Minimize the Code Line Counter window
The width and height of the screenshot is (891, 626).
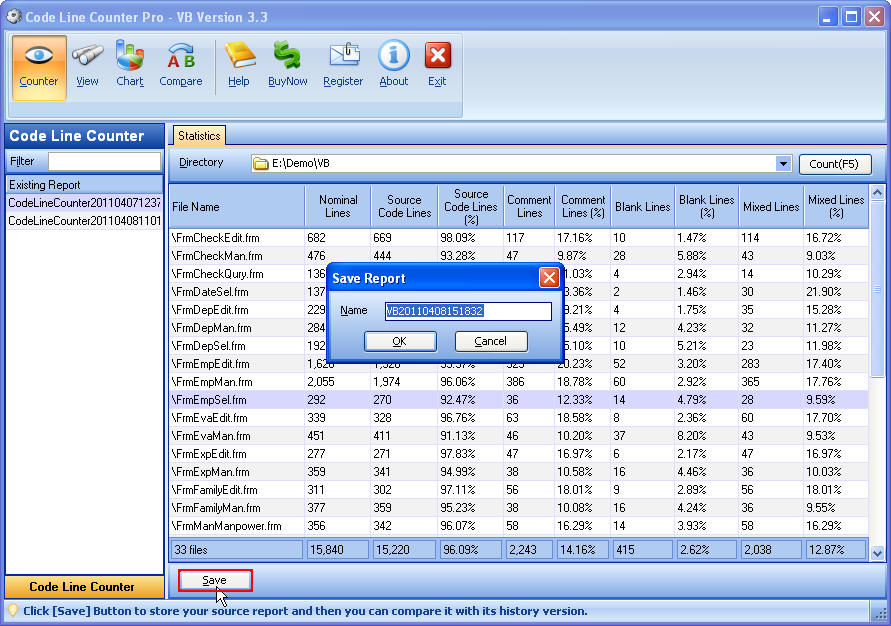pyautogui.click(x=827, y=16)
